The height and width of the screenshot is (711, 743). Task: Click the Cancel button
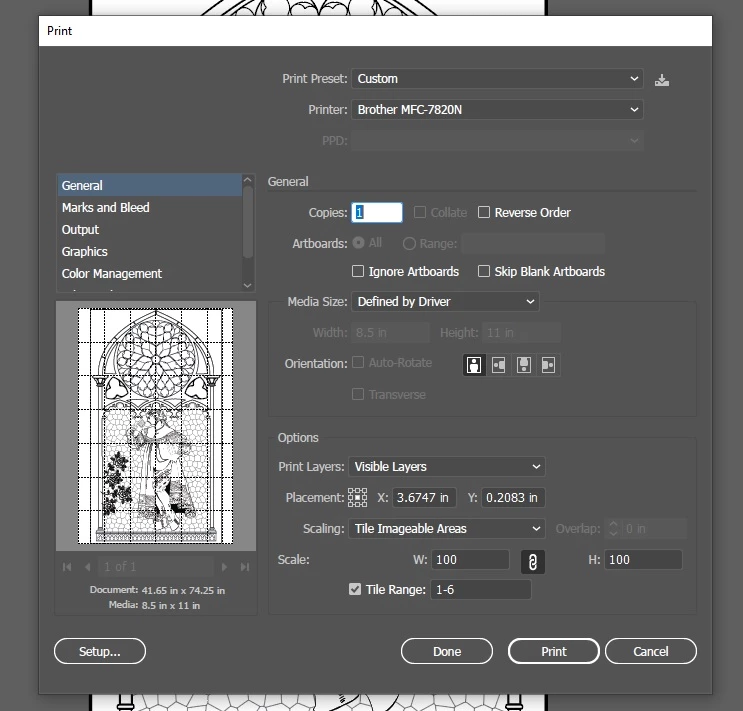pos(651,651)
